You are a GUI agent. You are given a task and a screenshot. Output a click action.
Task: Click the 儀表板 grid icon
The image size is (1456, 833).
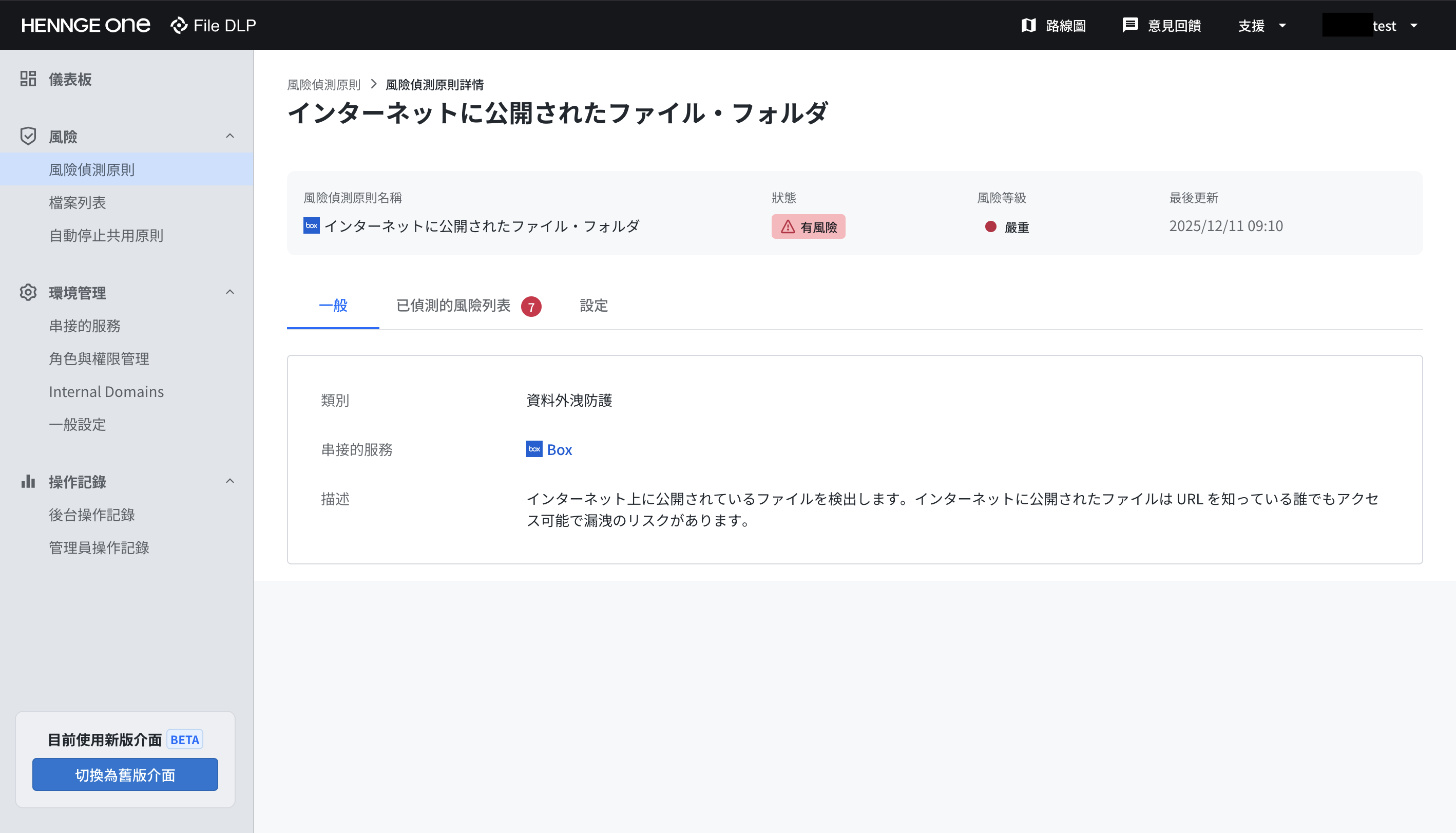(28, 79)
